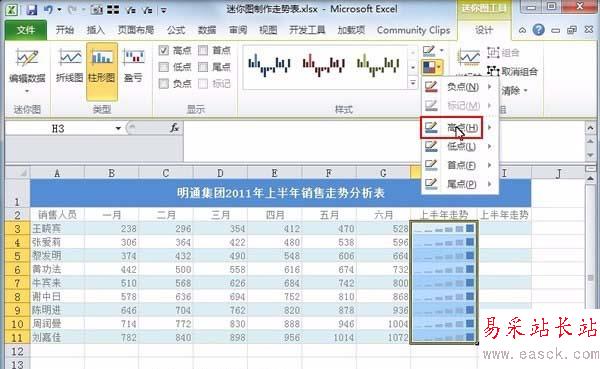Click in the Name Box showing H3

point(58,128)
